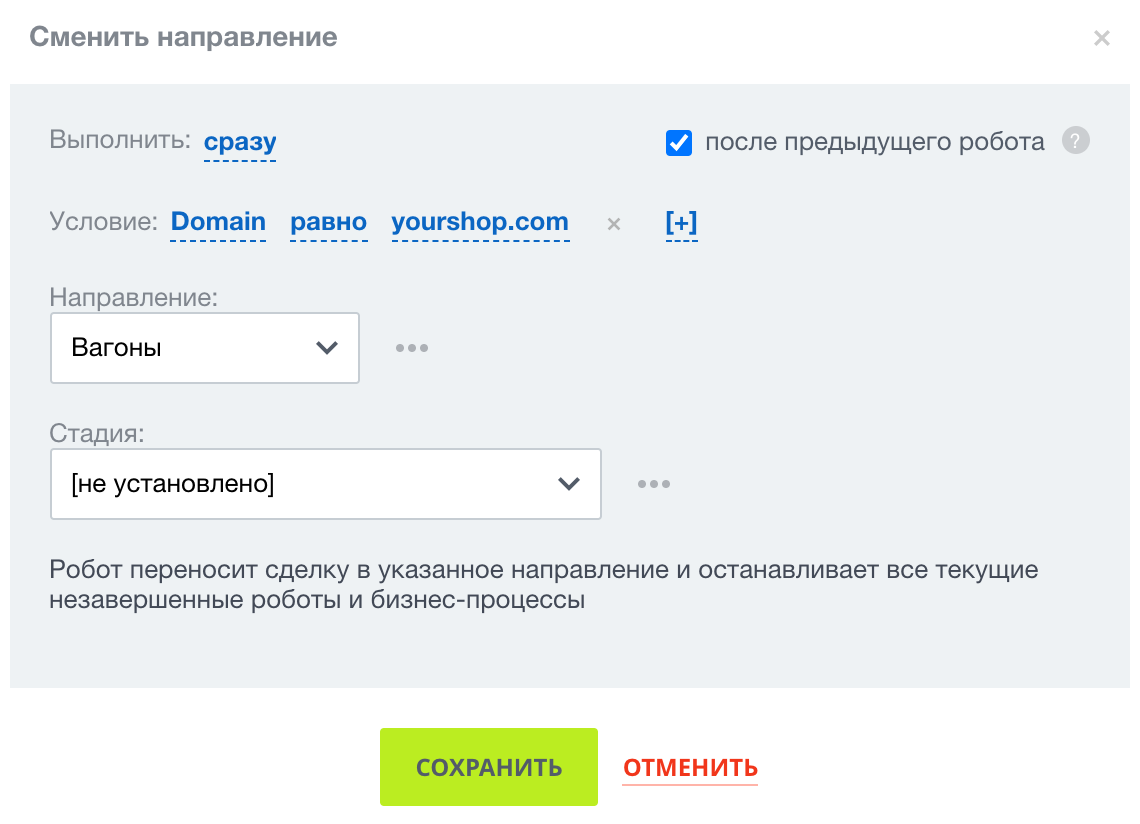Screen dimensions: 1140x824
Task: Remove the Domain condition with the x icon
Action: click(614, 224)
